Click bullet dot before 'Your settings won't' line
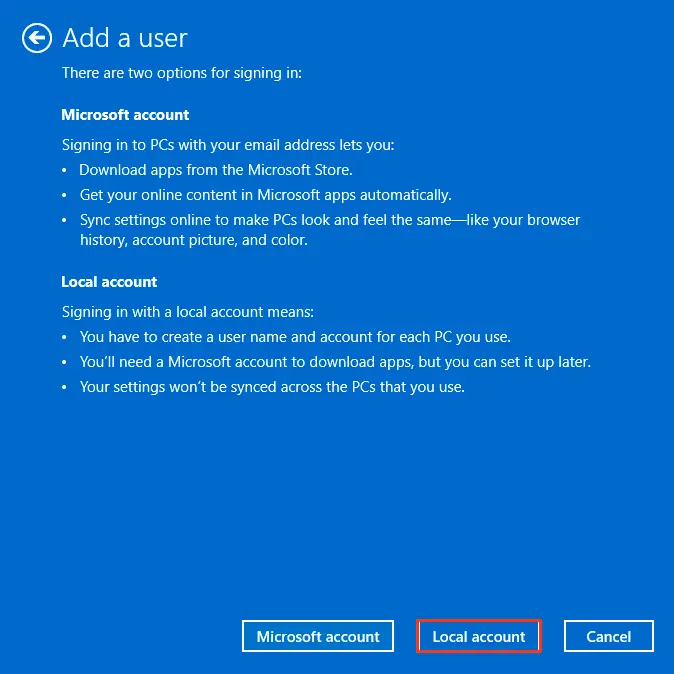Viewport: 674px width, 674px height. pos(66,388)
